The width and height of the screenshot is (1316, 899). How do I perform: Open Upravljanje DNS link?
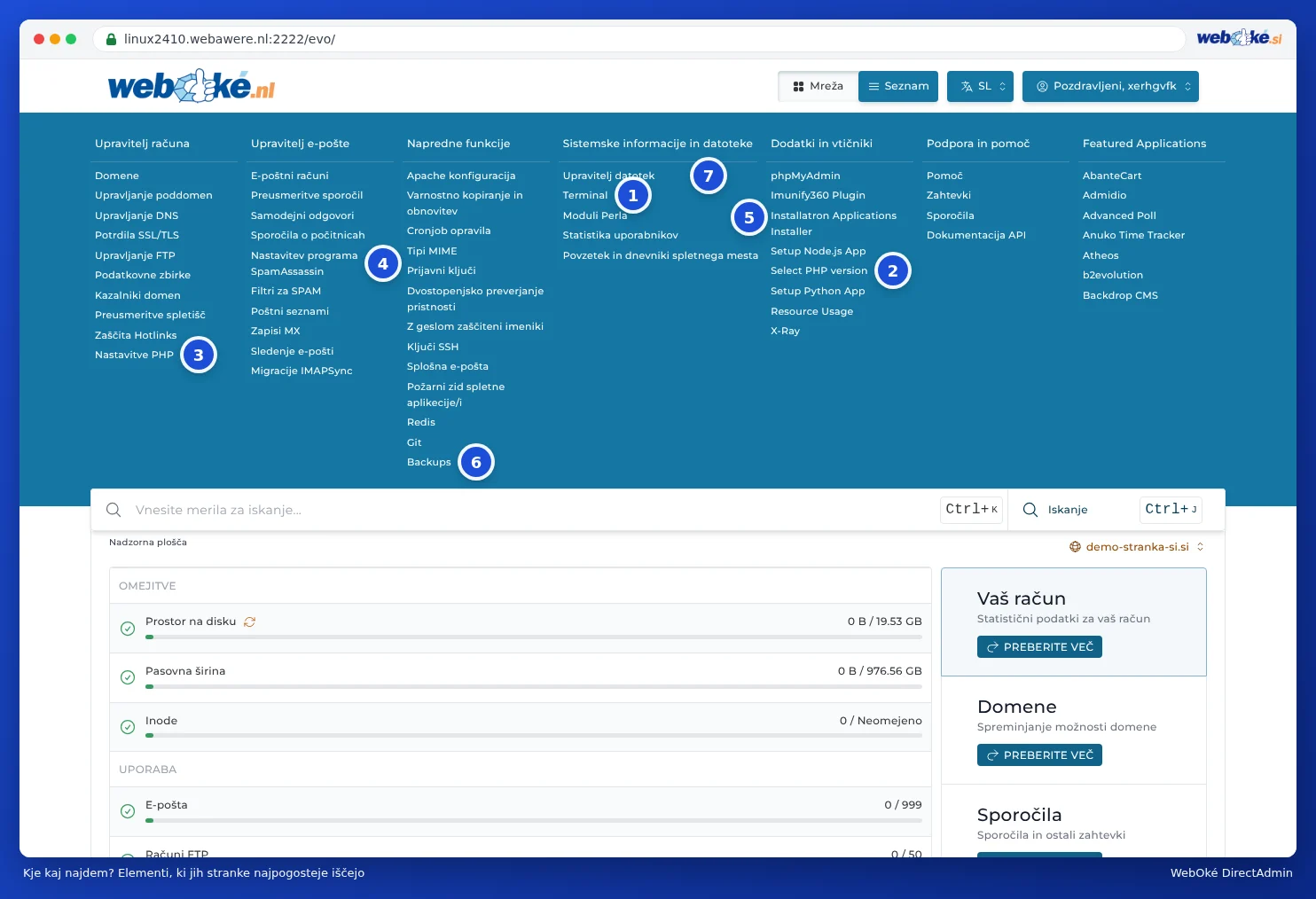(137, 215)
